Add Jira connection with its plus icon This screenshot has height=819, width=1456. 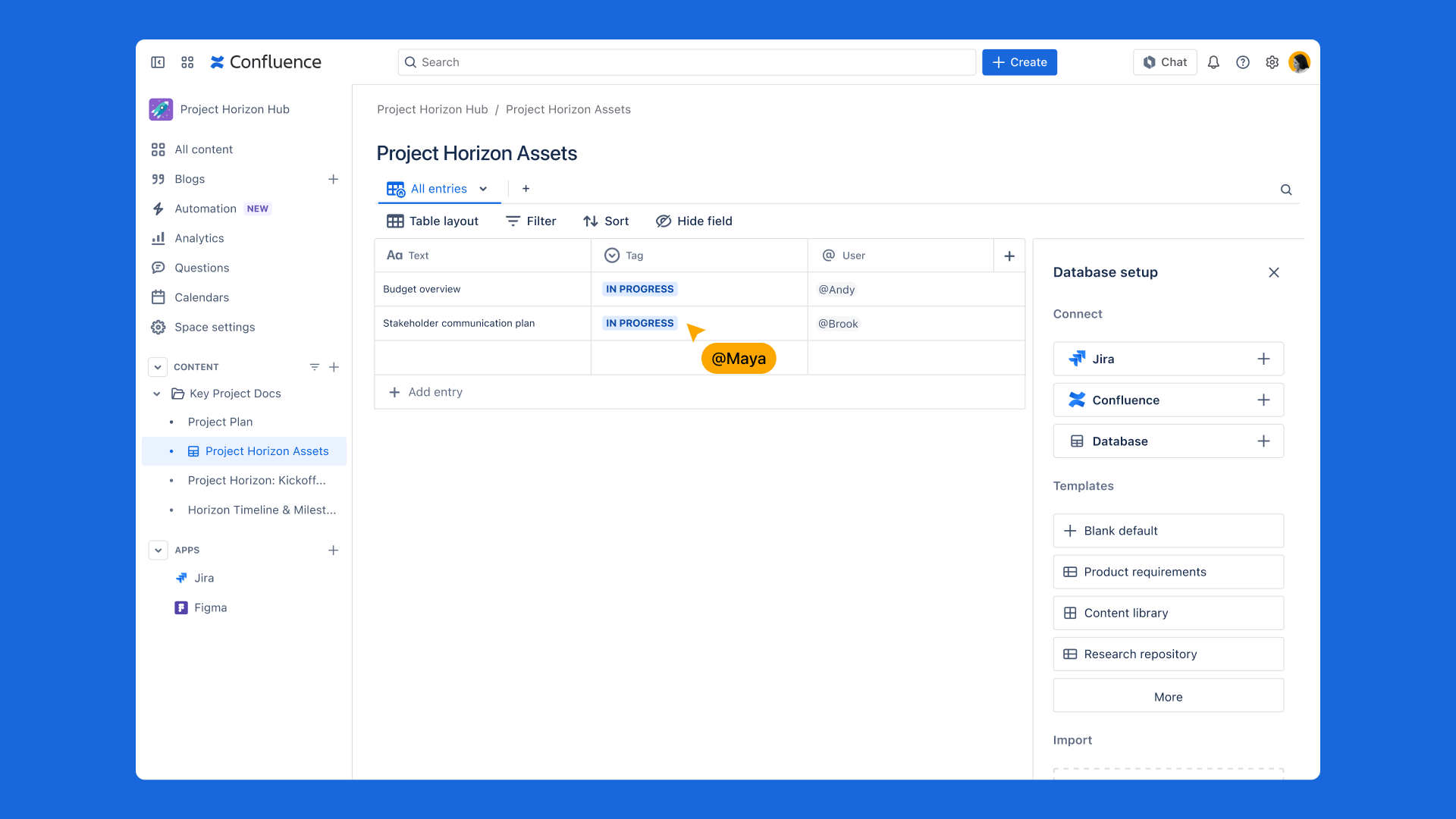1263,359
